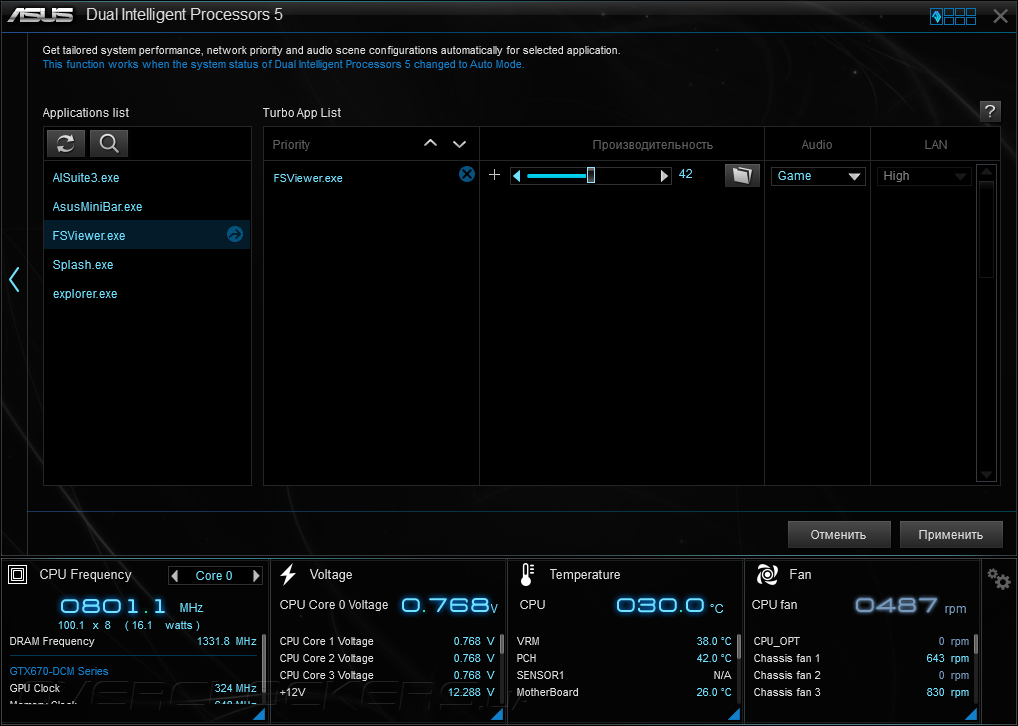Click CPU Core 0 Voltage reading
The height and width of the screenshot is (726, 1018).
(449, 606)
